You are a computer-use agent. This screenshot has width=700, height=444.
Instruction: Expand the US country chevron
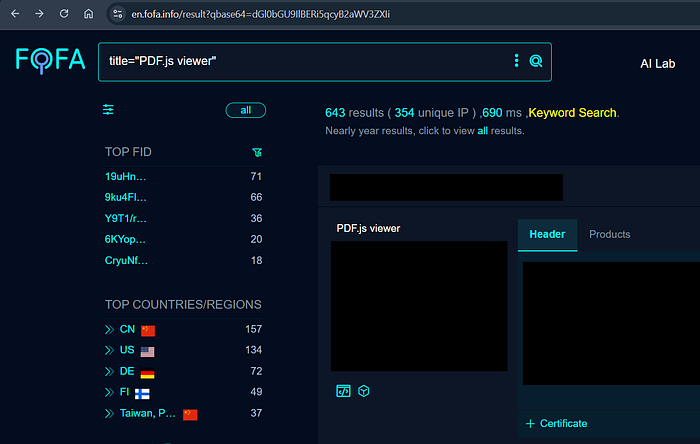(109, 350)
